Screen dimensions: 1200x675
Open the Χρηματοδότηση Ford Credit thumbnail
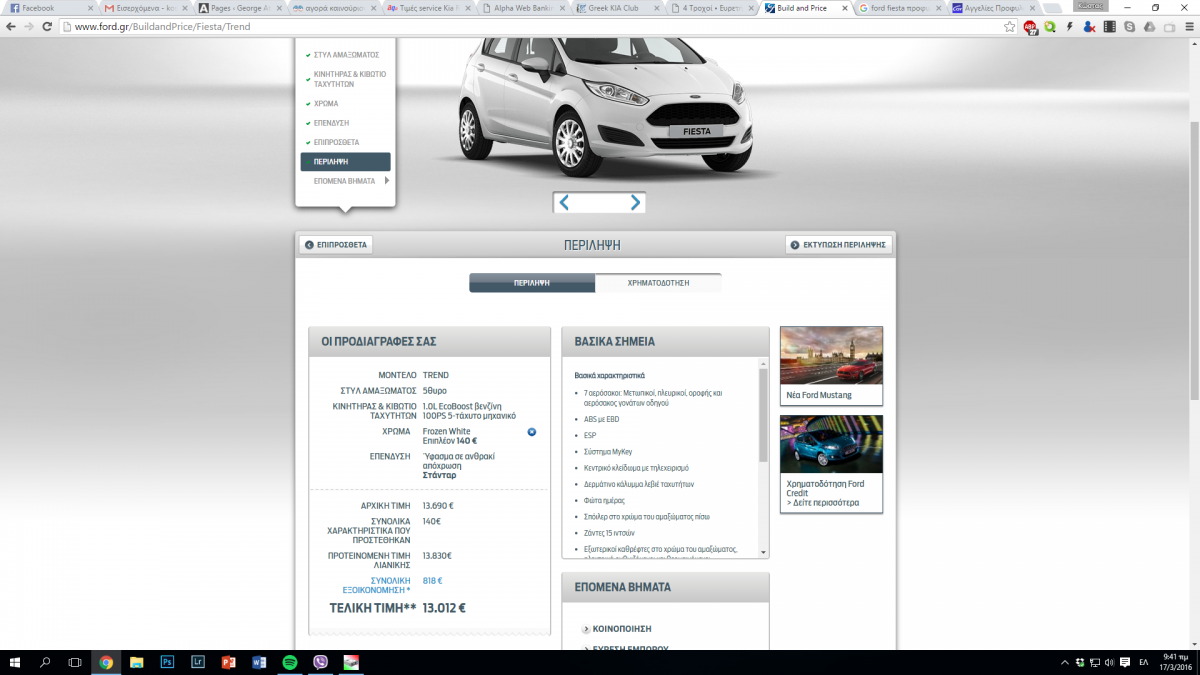(x=831, y=463)
